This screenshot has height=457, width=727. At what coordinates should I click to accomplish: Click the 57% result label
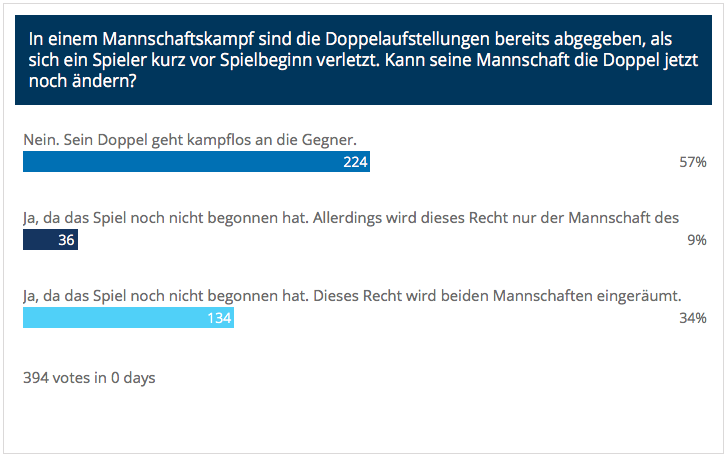click(693, 162)
